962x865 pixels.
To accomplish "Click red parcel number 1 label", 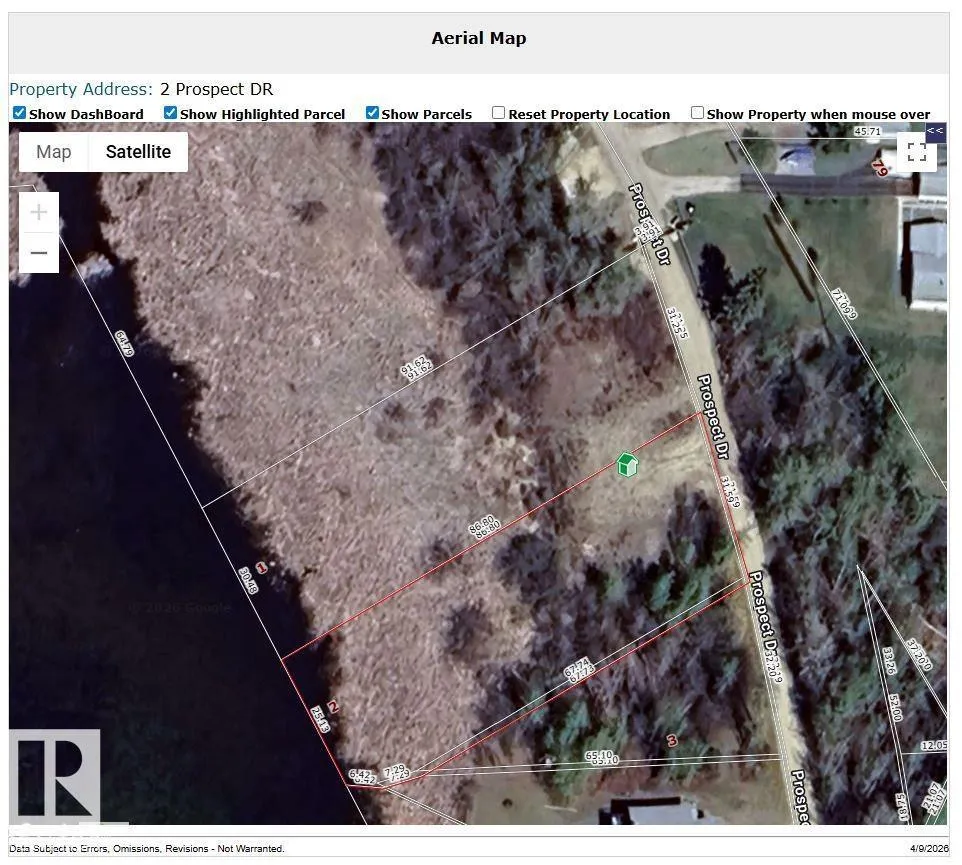I will [x=261, y=568].
